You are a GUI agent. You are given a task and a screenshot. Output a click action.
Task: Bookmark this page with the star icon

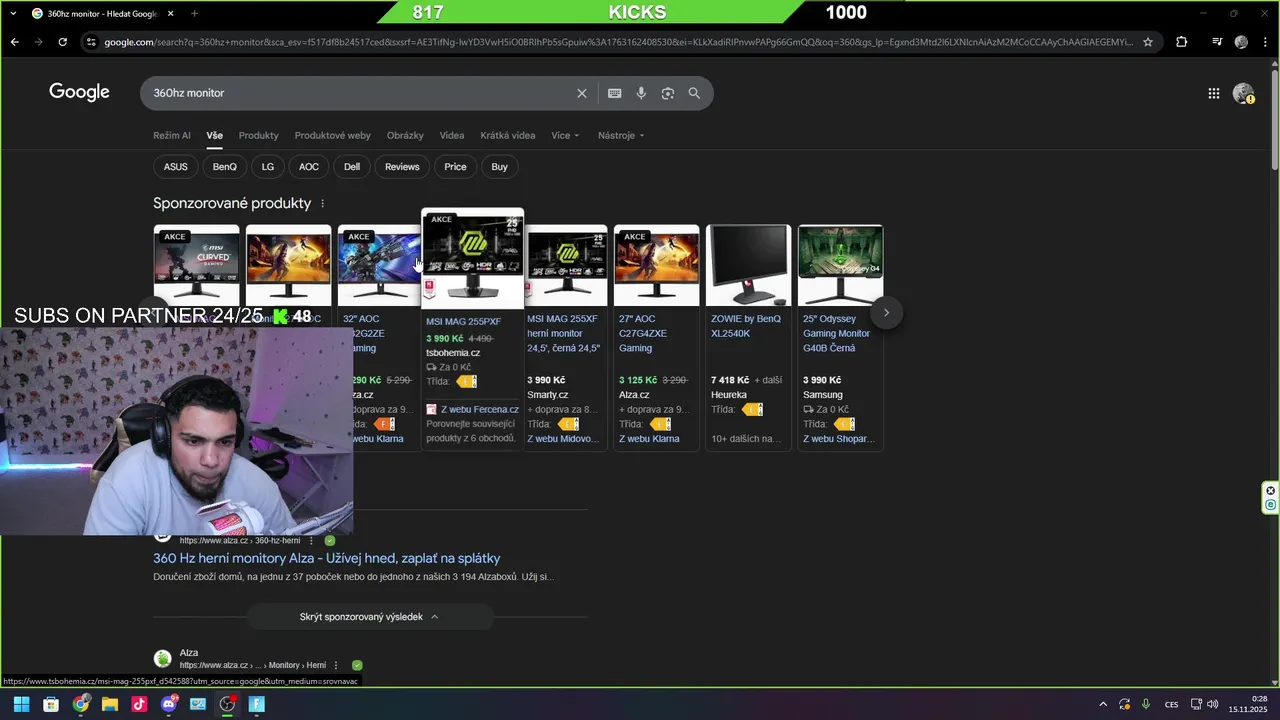click(1148, 42)
